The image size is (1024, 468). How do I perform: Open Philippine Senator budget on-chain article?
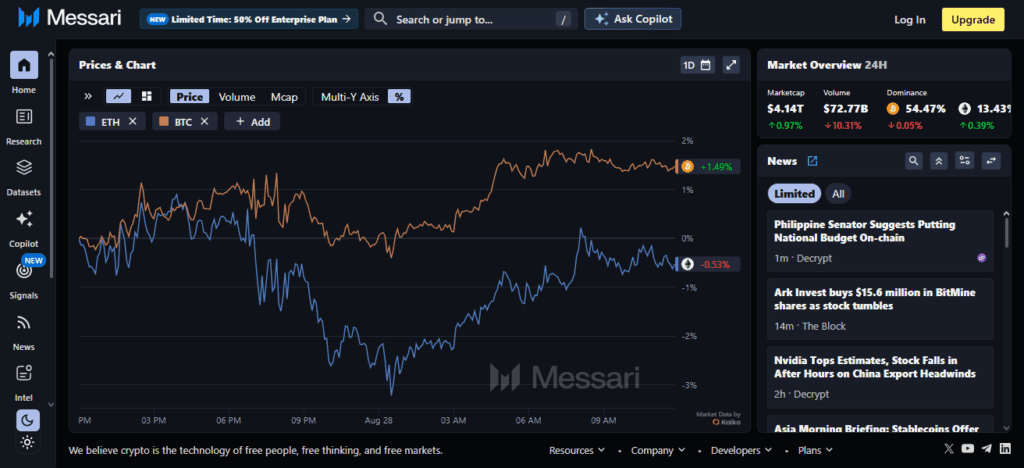pos(880,242)
